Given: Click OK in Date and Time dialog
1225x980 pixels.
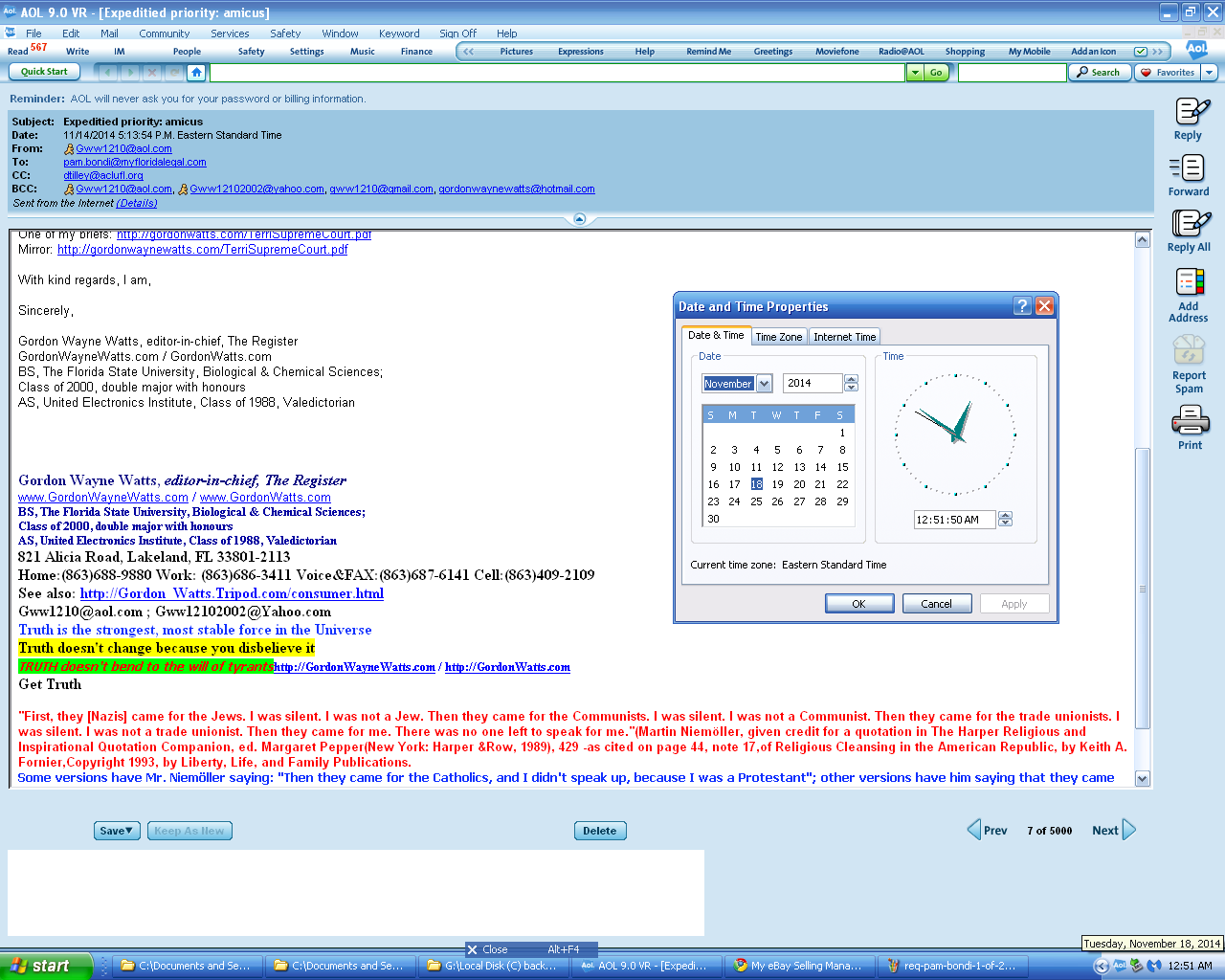Looking at the screenshot, I should [x=859, y=604].
